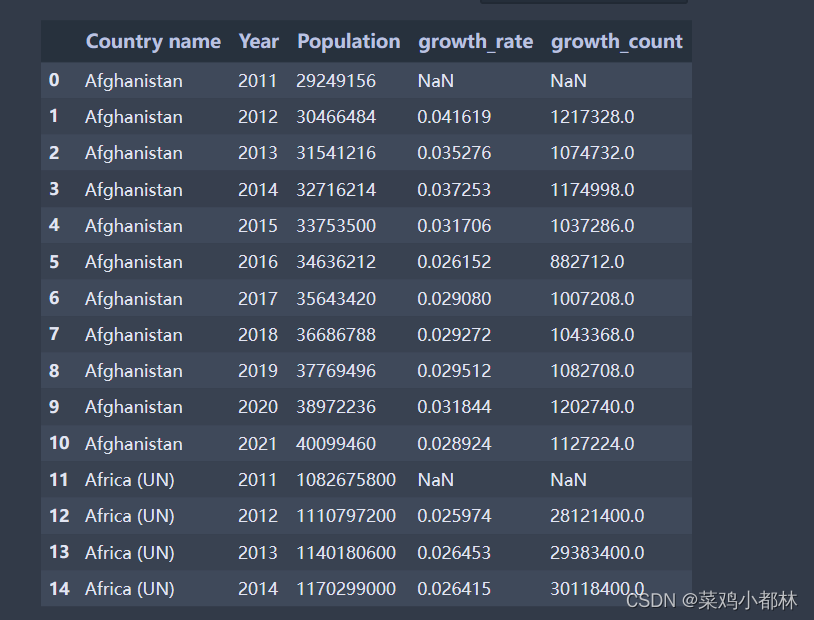Image resolution: width=814 pixels, height=620 pixels.
Task: Click growth rate 0.028924
Action: pos(454,444)
